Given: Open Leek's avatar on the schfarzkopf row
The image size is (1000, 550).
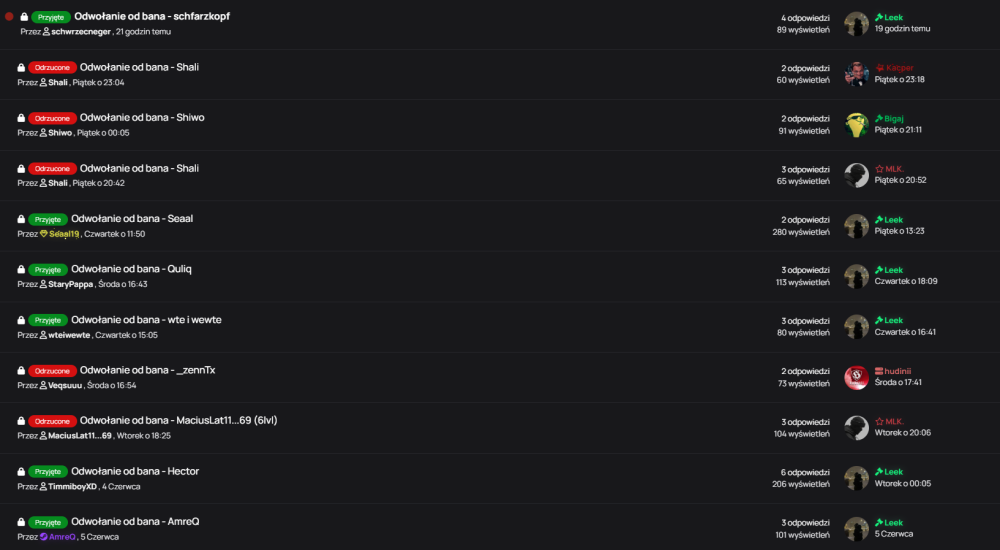Looking at the screenshot, I should 856,24.
